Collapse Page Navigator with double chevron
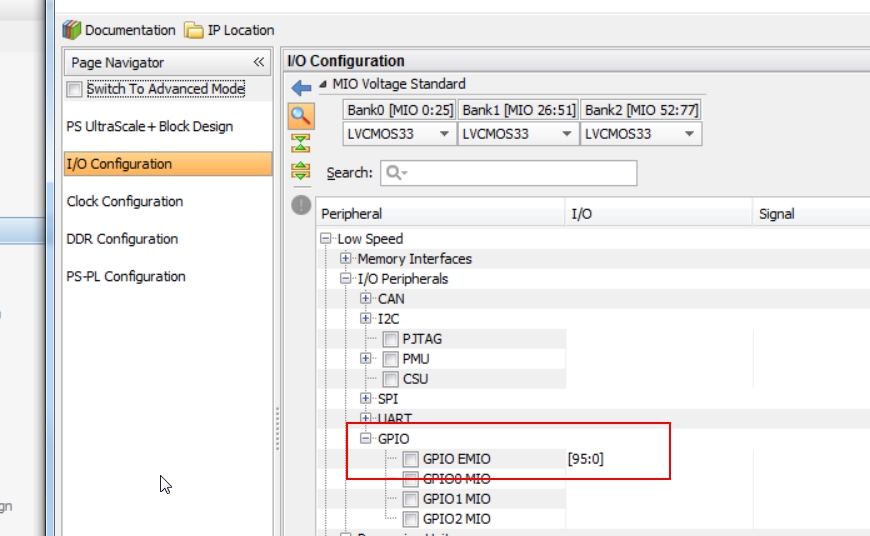The height and width of the screenshot is (536, 870). click(x=258, y=62)
